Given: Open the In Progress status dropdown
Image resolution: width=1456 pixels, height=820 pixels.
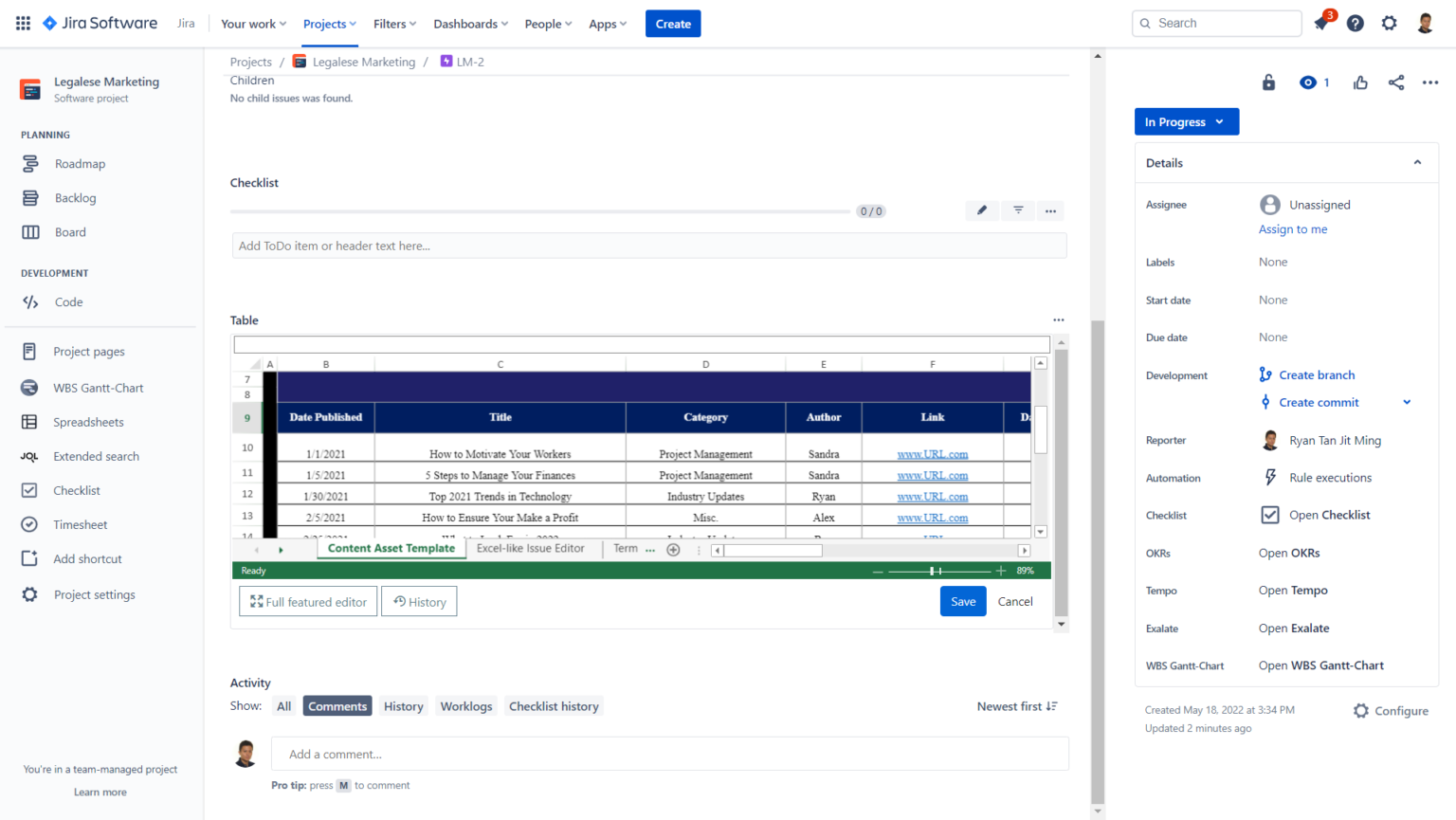Looking at the screenshot, I should click(1186, 121).
